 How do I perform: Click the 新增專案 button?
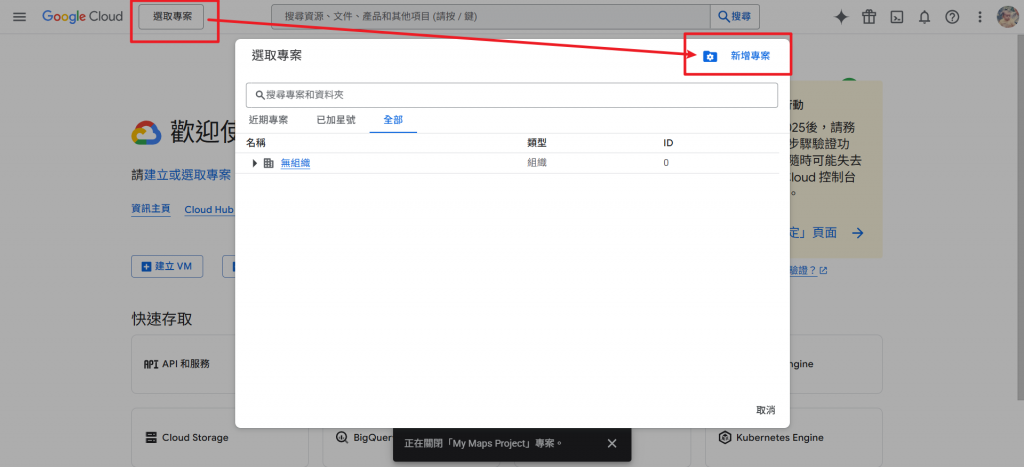click(x=737, y=56)
